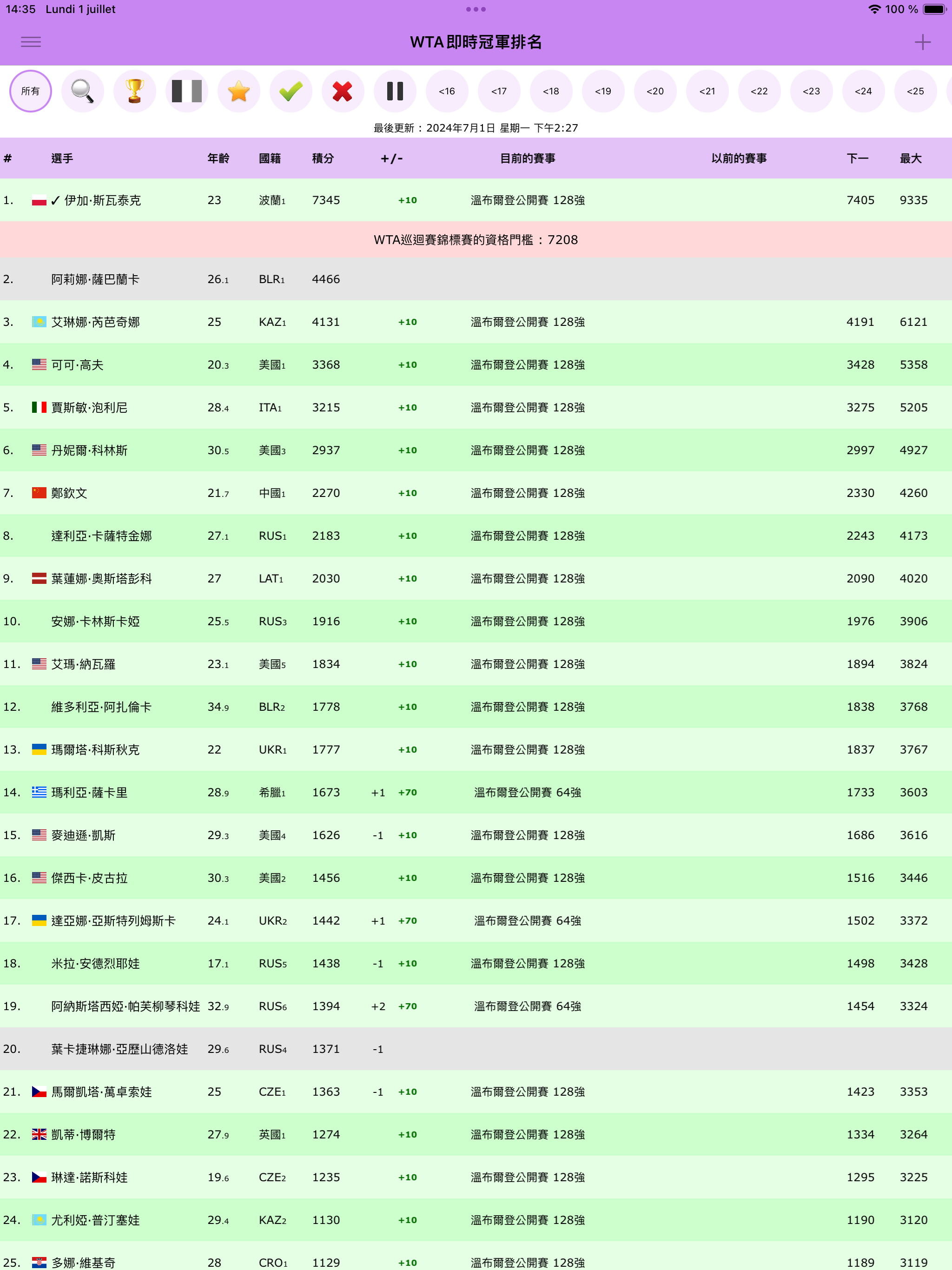Screen dimensions: 952x1270
Task: Open player row 瑪爾塔·科斯秋克
Action: 476,750
